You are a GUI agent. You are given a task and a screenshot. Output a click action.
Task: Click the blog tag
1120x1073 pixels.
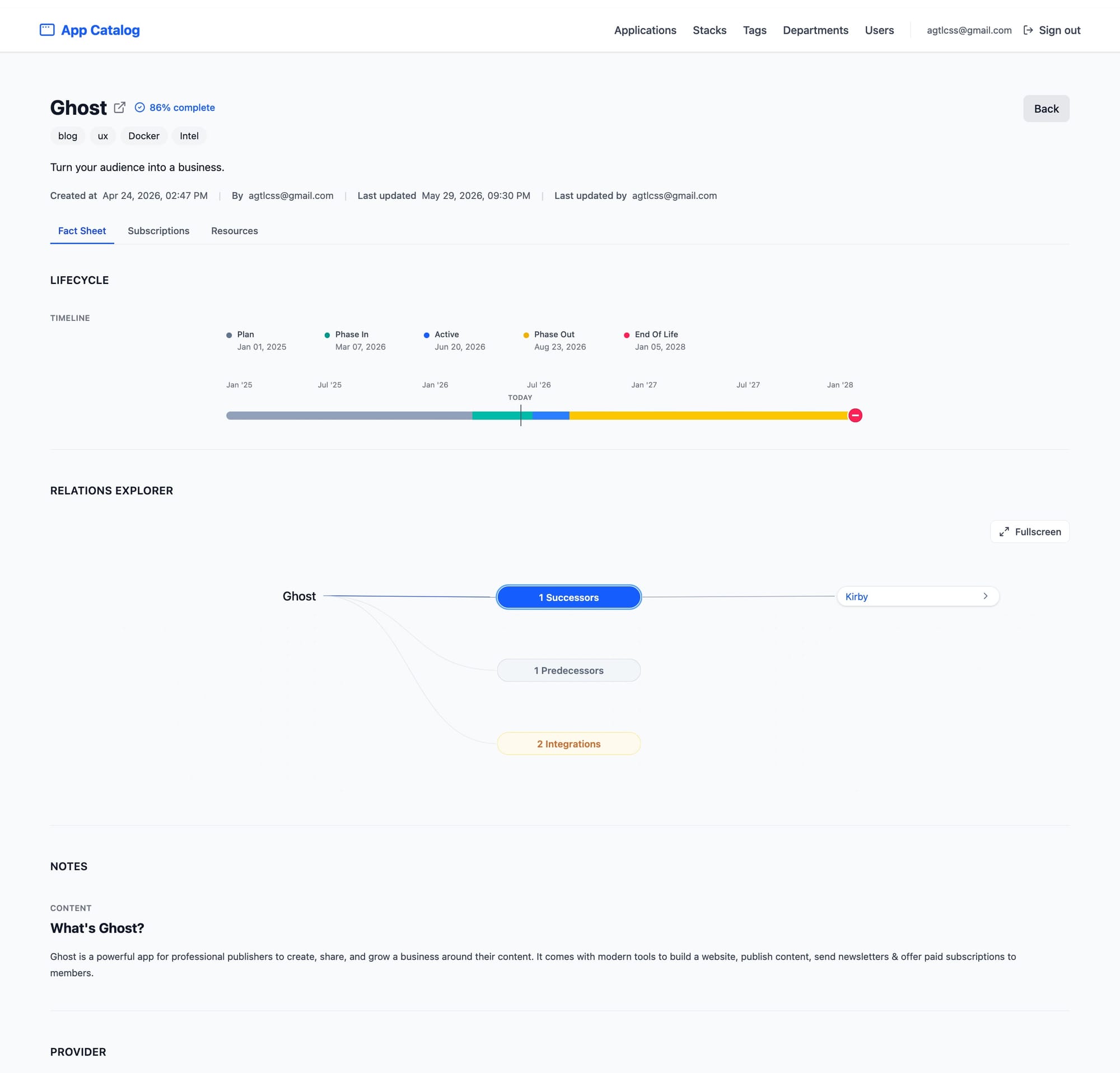(x=67, y=136)
